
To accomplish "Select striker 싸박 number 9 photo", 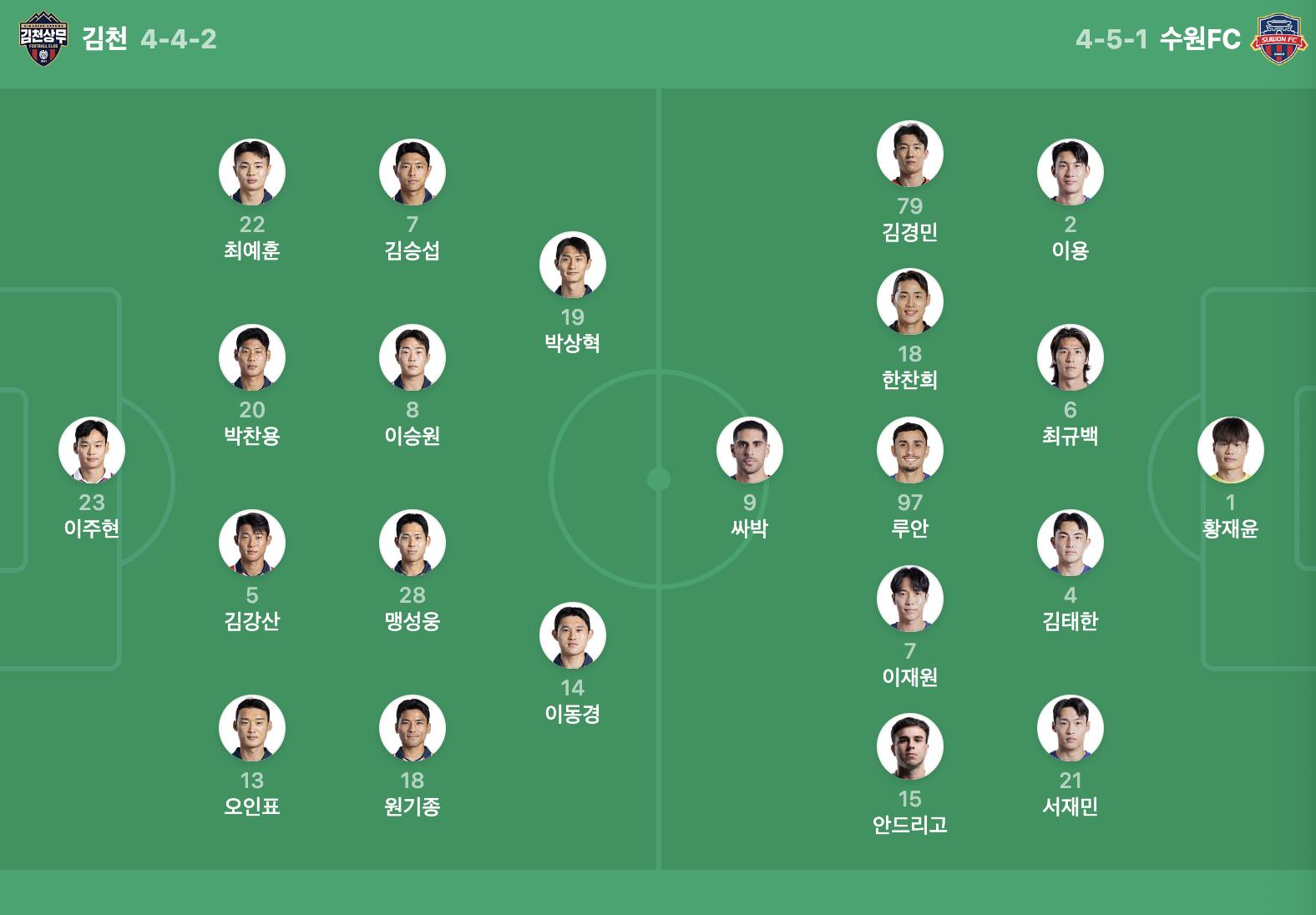I will [x=750, y=451].
